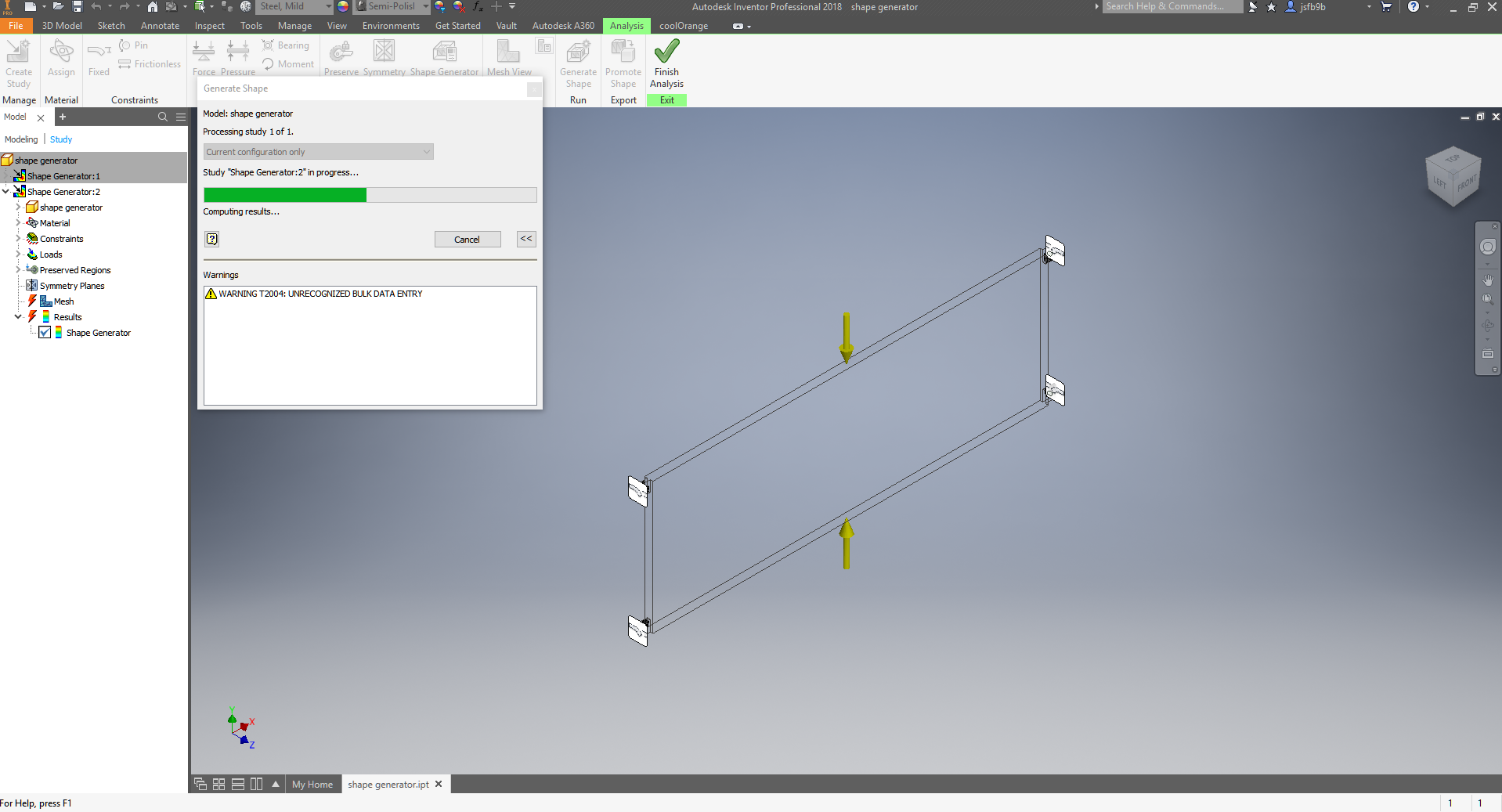Click the help icon in Generate Shape dialog
This screenshot has width=1502, height=812.
[x=212, y=239]
